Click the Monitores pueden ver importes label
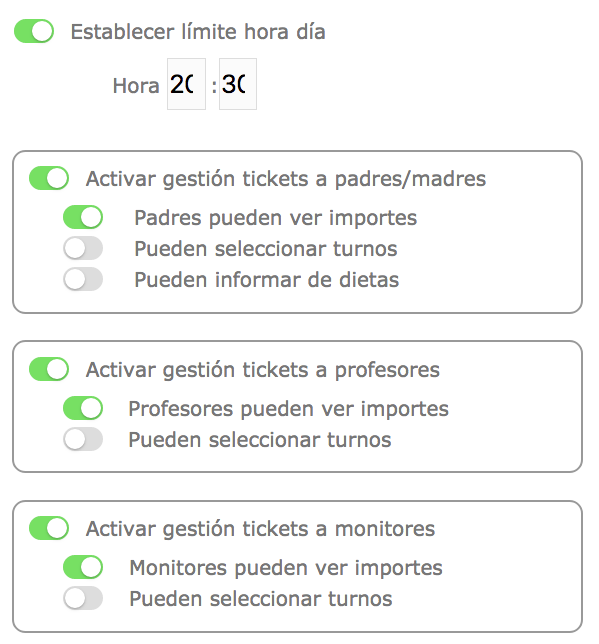Image resolution: width=599 pixels, height=644 pixels. [286, 568]
